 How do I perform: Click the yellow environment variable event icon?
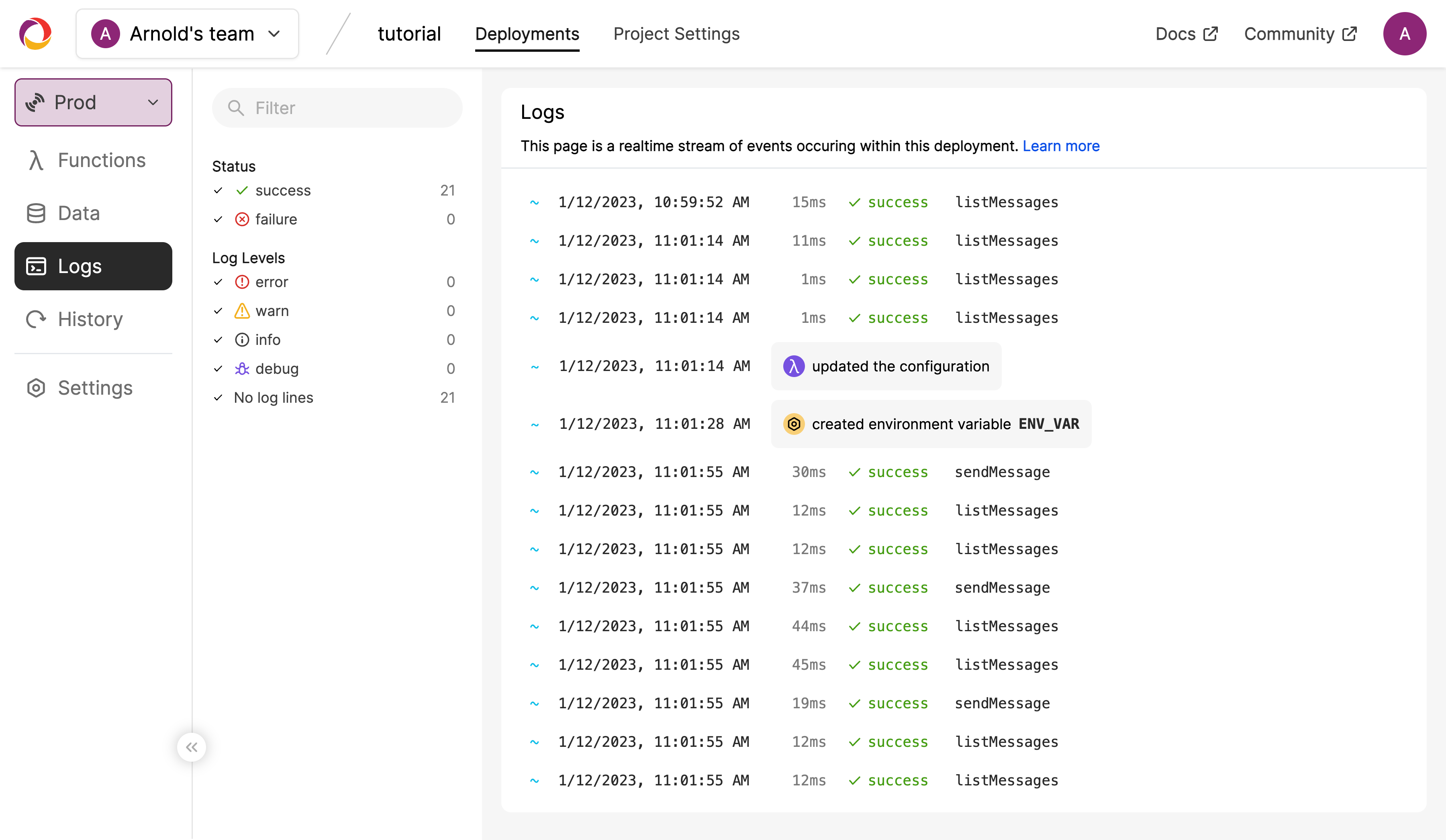pos(794,424)
